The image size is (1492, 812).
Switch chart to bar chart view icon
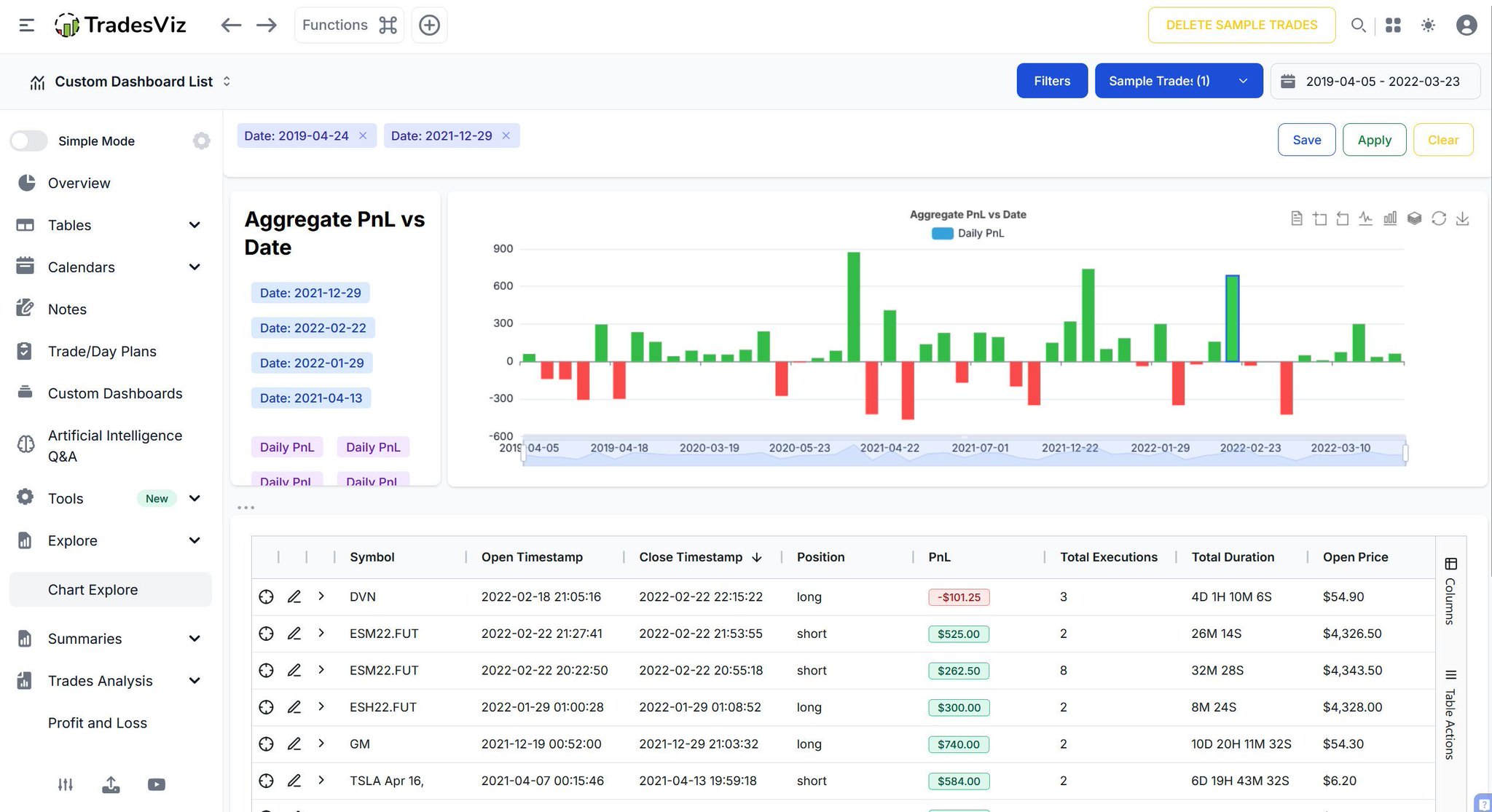coord(1390,218)
